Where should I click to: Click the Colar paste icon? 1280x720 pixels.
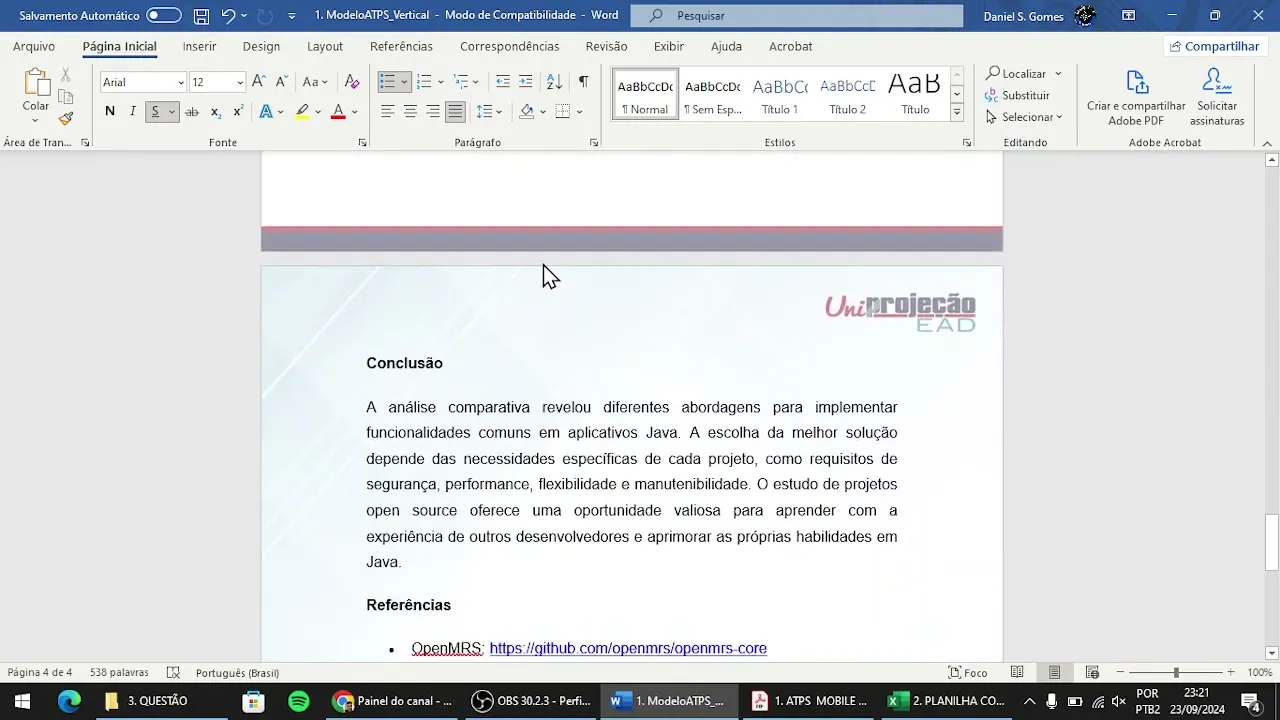coord(36,82)
